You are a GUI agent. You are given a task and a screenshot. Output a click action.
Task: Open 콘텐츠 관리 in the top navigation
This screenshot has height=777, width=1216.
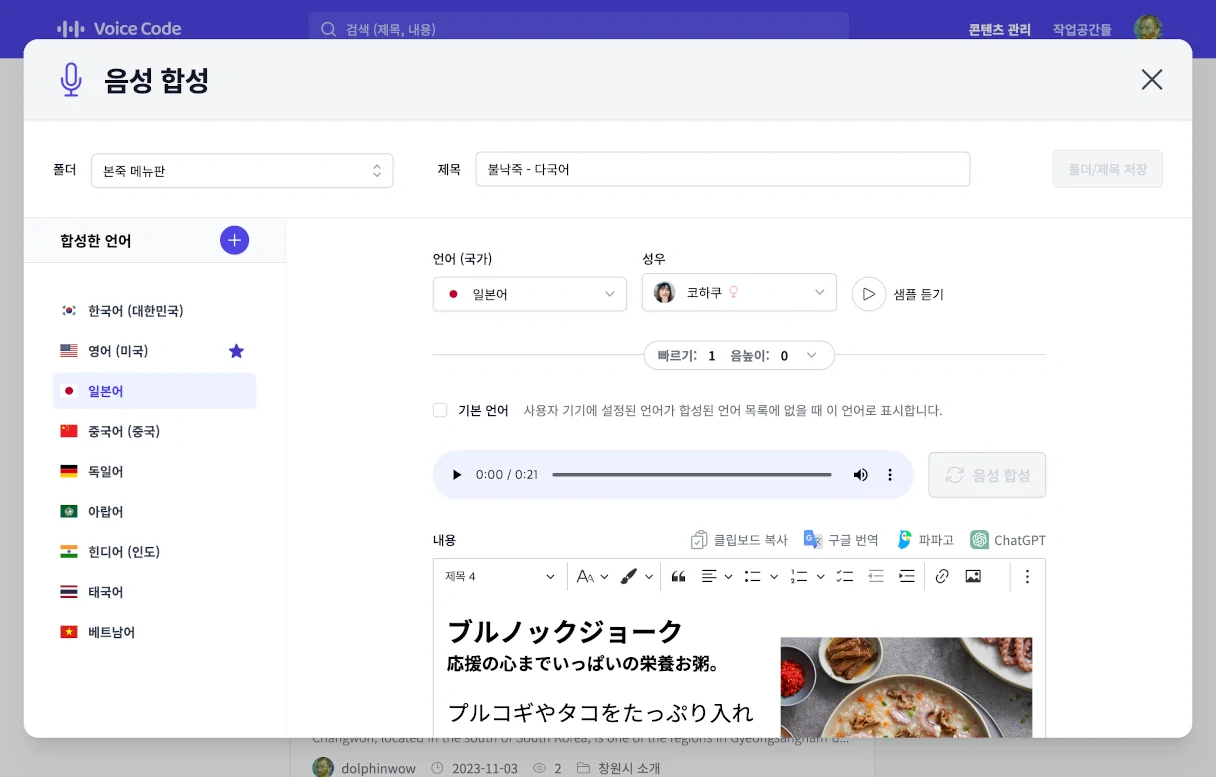[x=999, y=29]
